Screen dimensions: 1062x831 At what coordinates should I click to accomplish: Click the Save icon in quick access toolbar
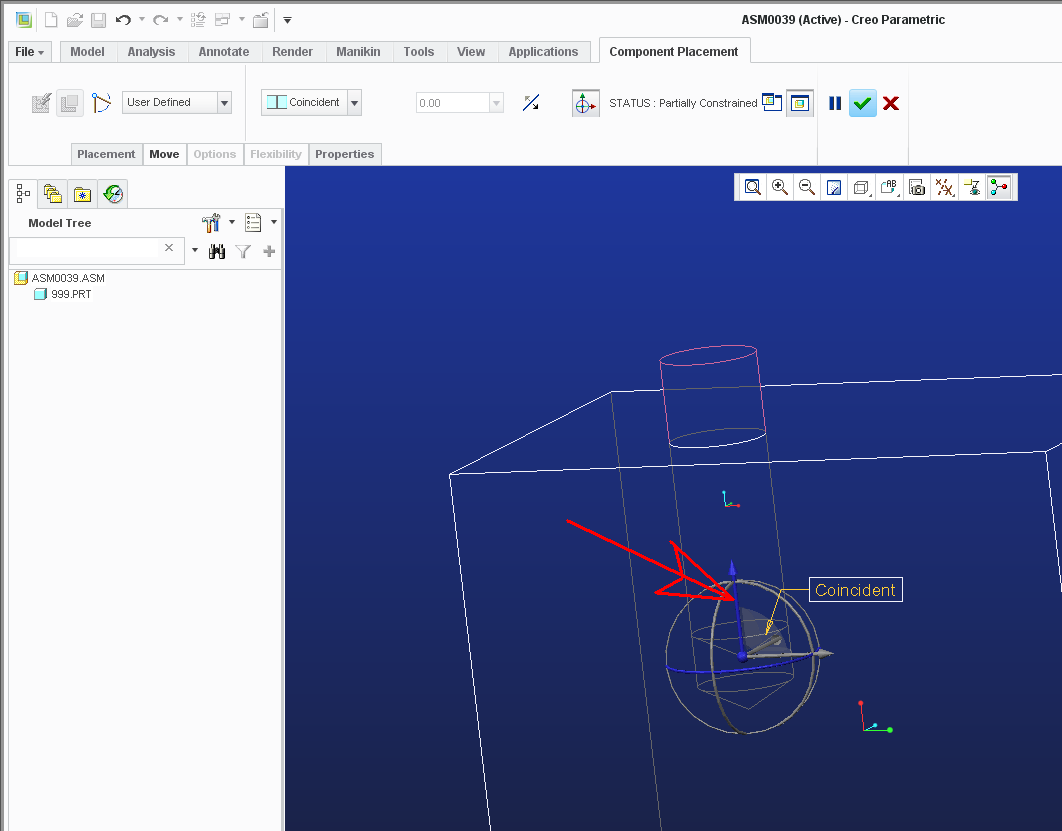click(98, 20)
